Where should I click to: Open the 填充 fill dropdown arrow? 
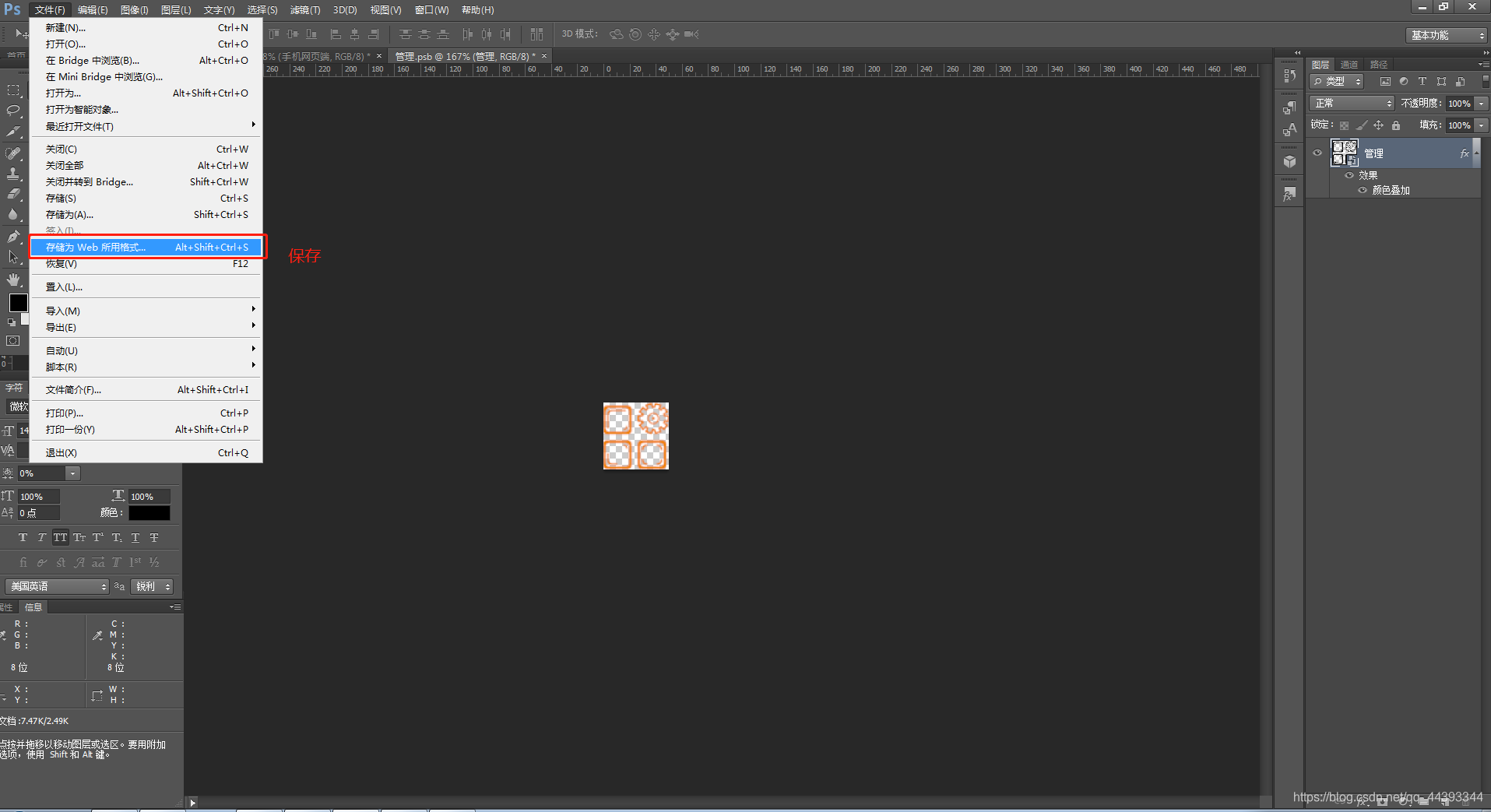(1482, 125)
